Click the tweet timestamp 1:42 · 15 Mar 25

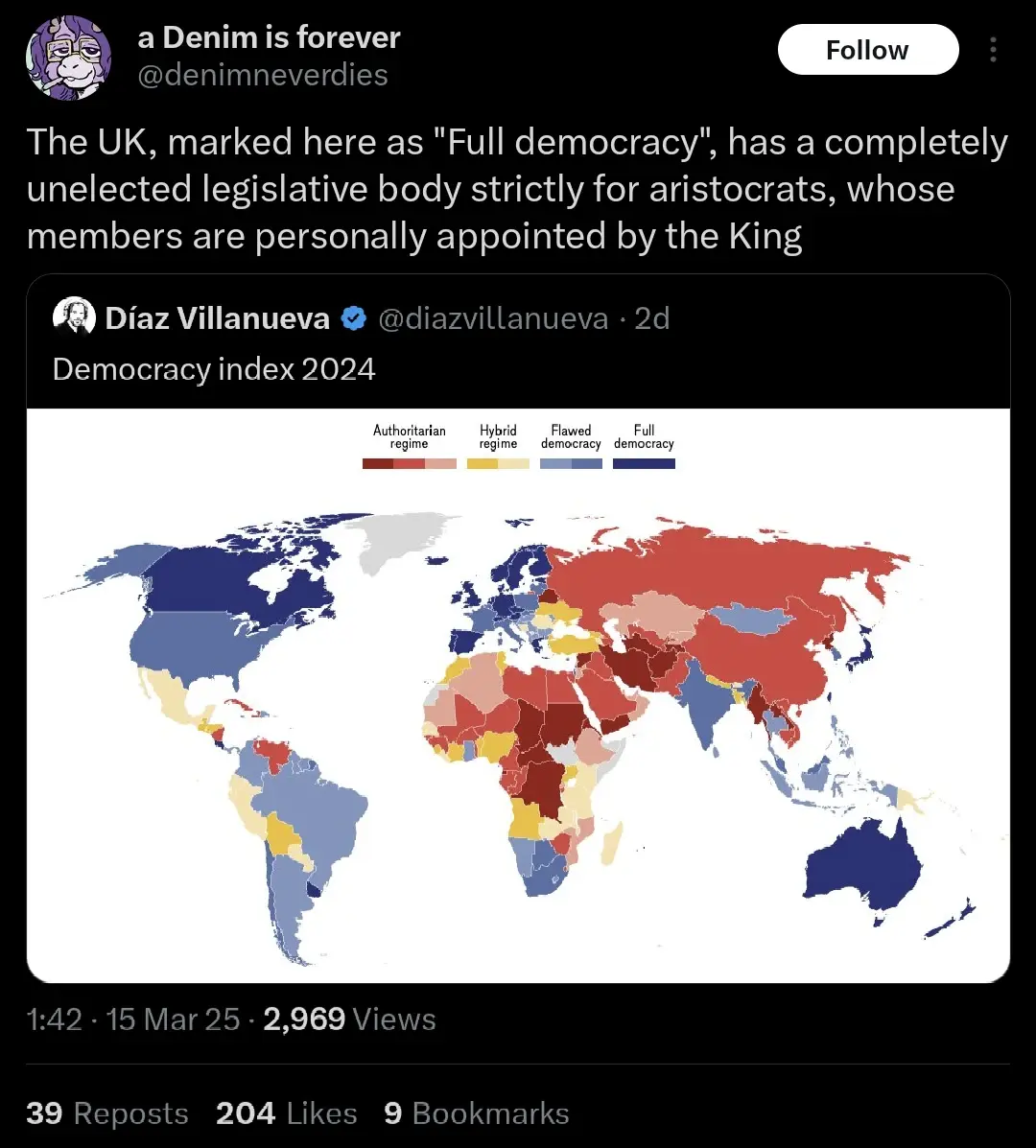pyautogui.click(x=133, y=1019)
